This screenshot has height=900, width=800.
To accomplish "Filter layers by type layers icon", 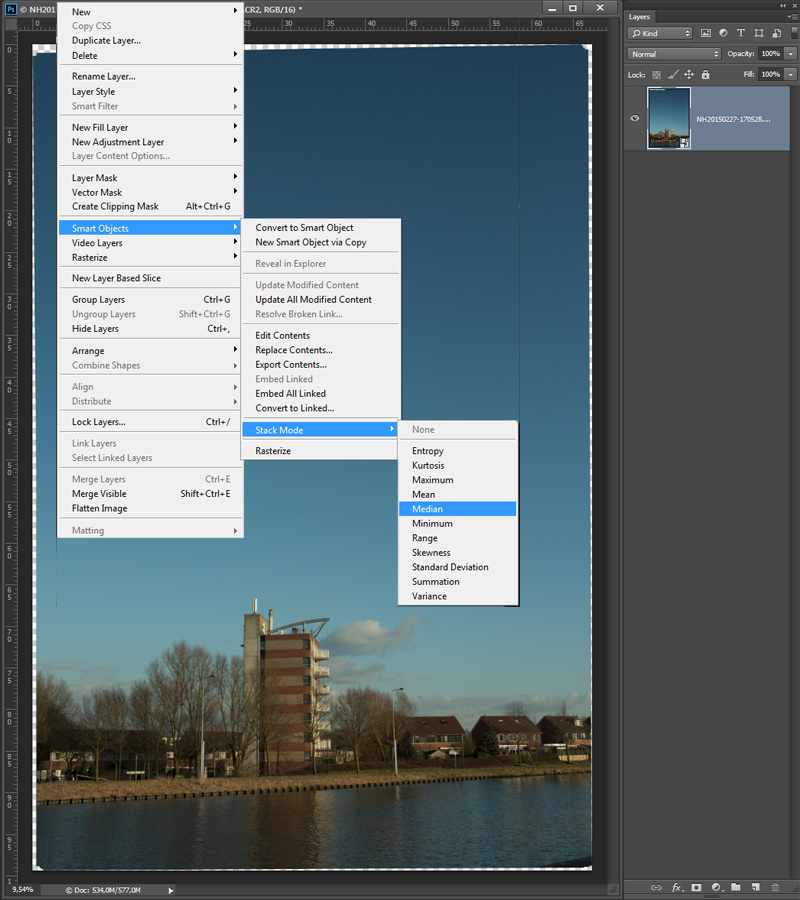I will pos(741,33).
